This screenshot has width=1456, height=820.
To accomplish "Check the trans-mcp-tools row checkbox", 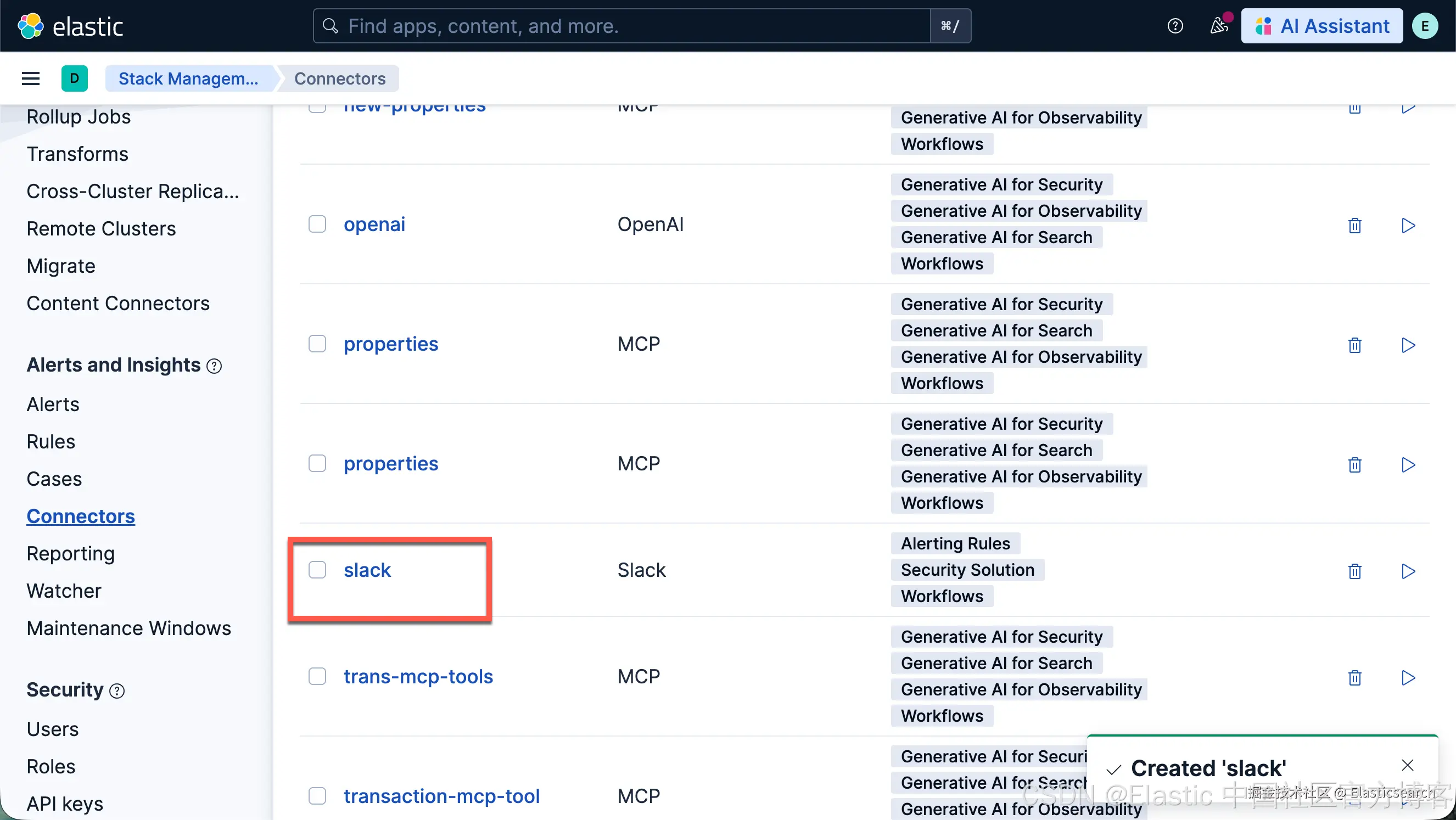I will tap(317, 676).
